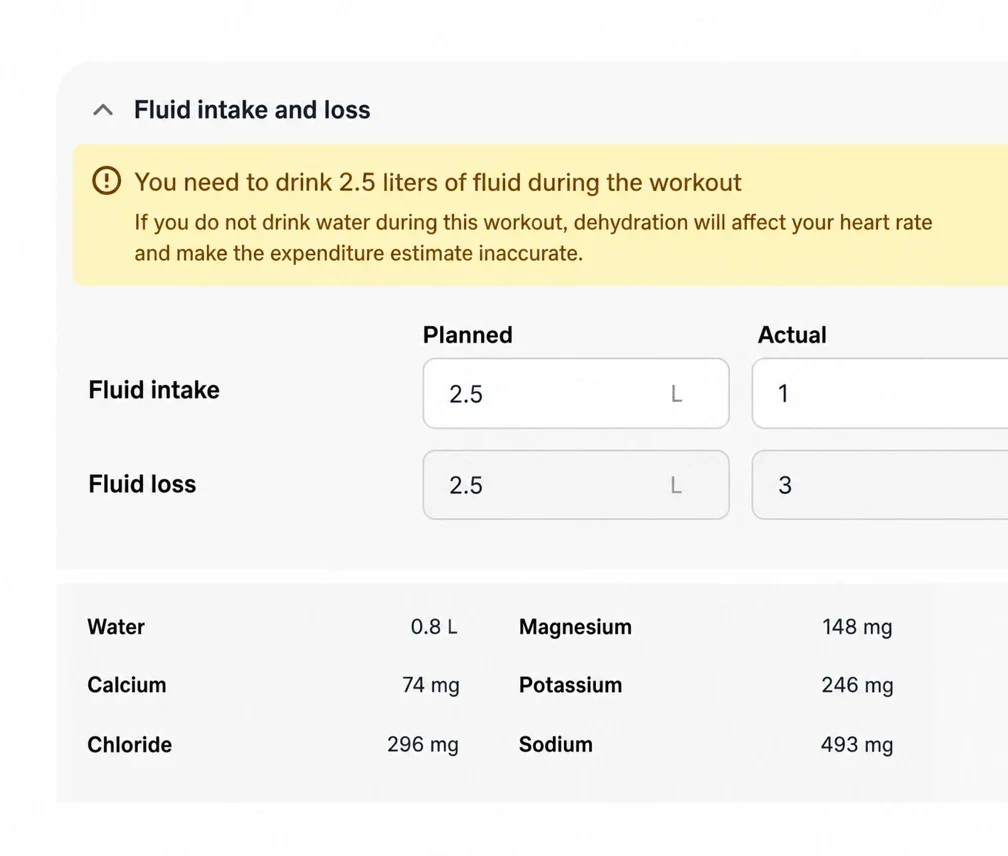
Task: Click the dehydration warning description text
Action: click(533, 238)
